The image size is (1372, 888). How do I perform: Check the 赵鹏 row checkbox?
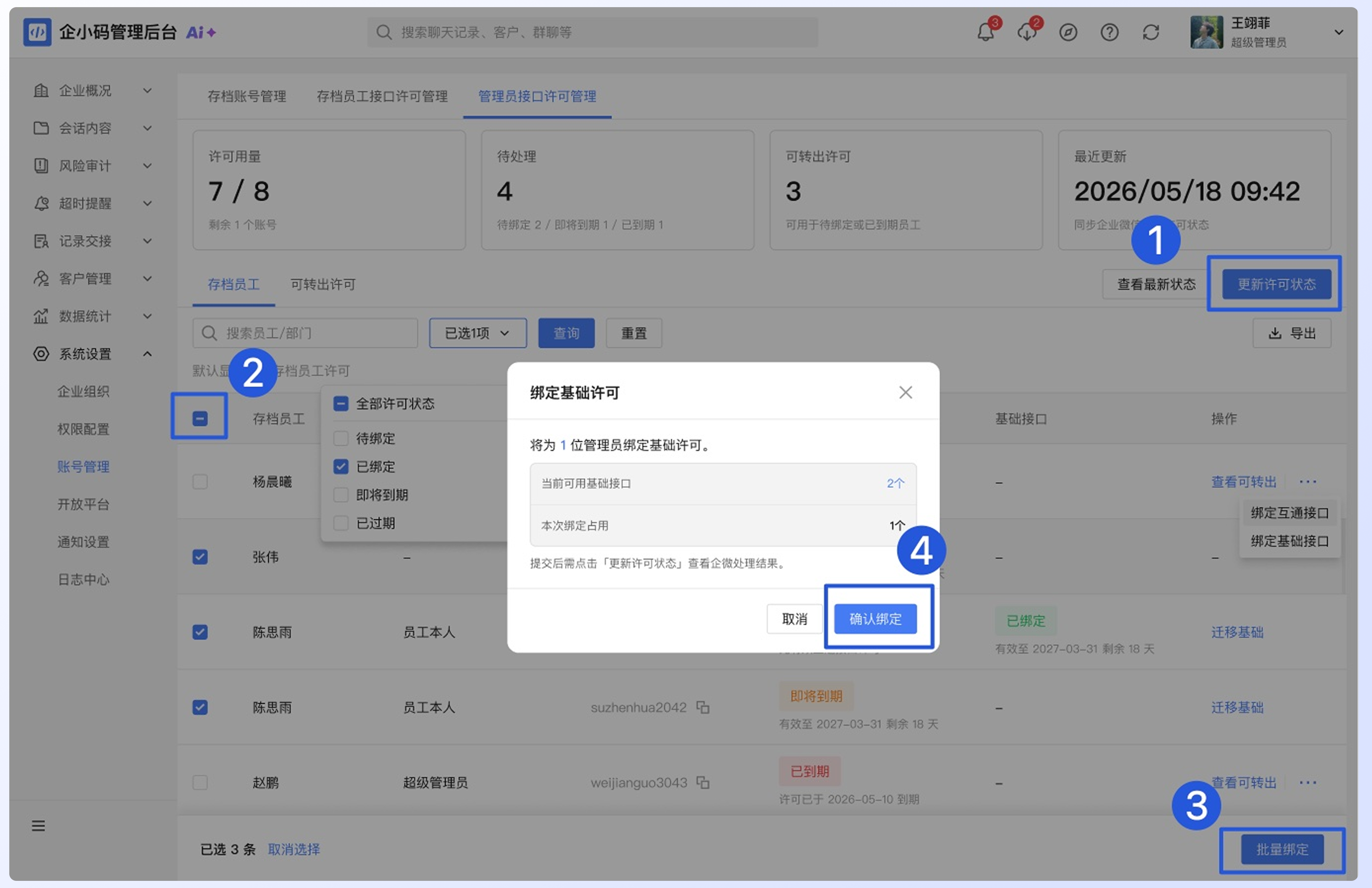click(x=200, y=783)
